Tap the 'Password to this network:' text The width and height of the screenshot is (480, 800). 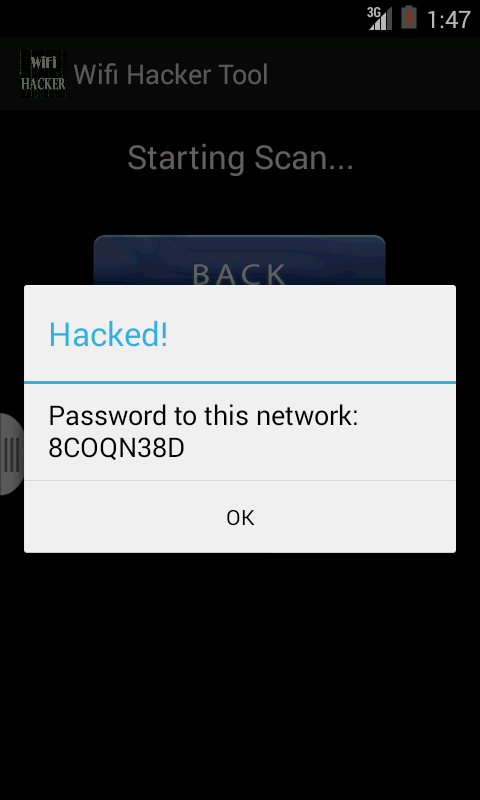[x=204, y=416]
